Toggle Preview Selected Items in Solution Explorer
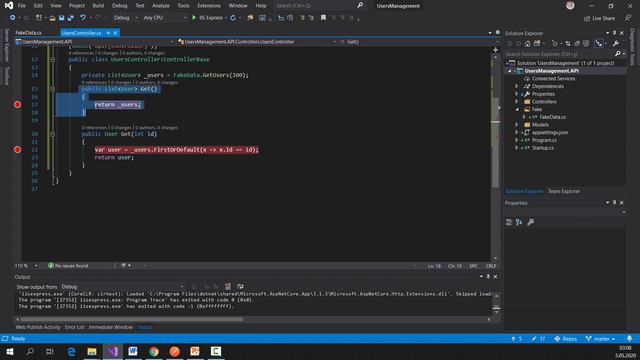The image size is (640, 360). click(599, 43)
